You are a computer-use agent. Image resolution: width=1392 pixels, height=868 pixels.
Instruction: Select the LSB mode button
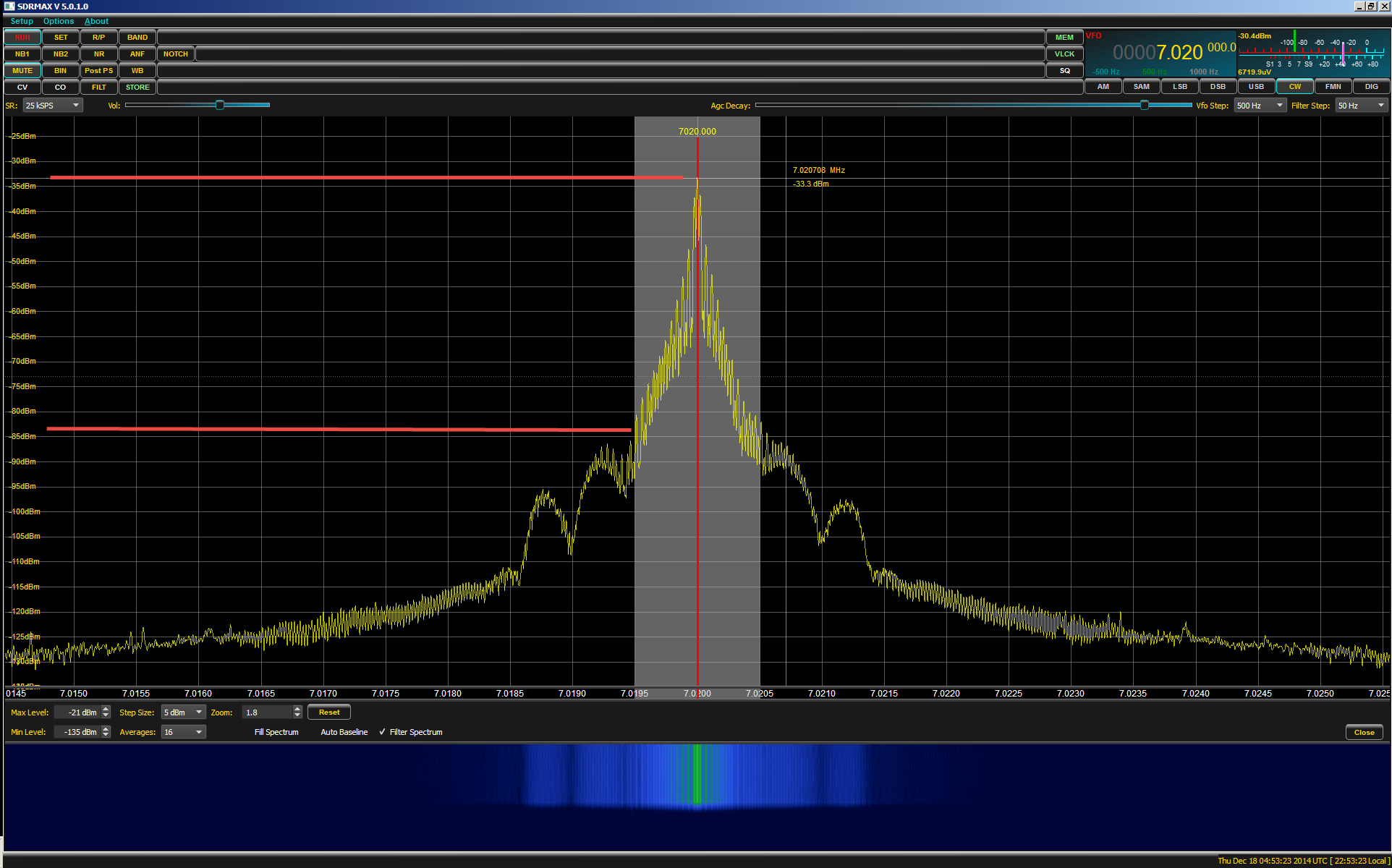pyautogui.click(x=1179, y=87)
